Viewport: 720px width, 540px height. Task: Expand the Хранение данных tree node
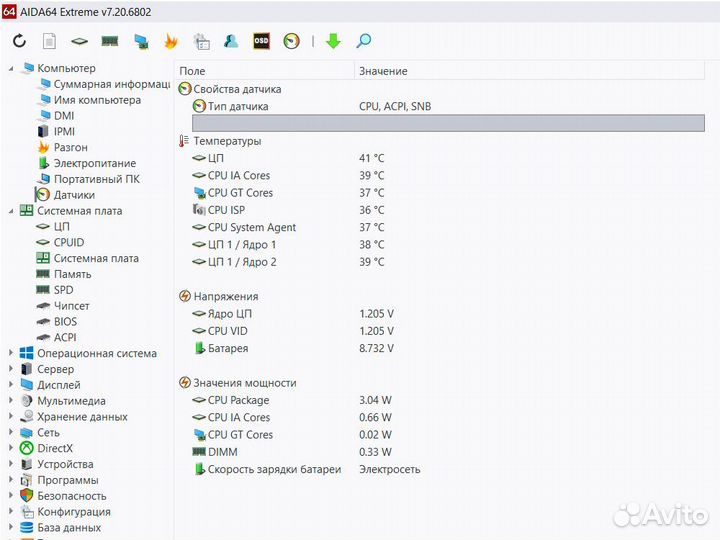[11, 416]
